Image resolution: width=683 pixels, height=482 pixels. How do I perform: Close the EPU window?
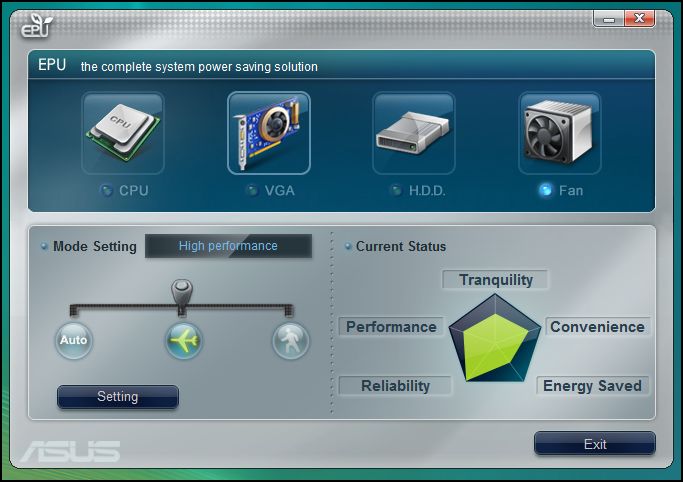point(639,19)
